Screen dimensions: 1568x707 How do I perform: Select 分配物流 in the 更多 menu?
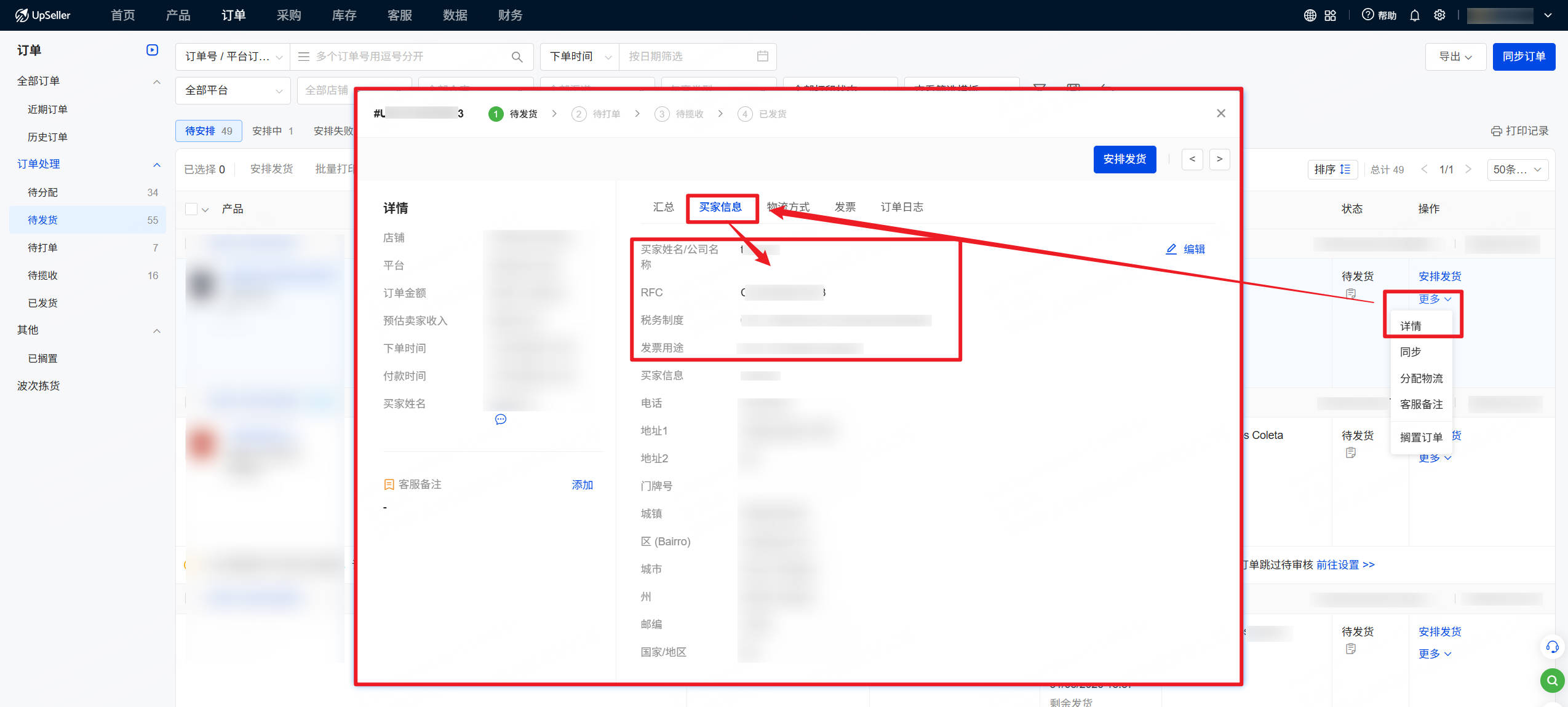(1421, 379)
